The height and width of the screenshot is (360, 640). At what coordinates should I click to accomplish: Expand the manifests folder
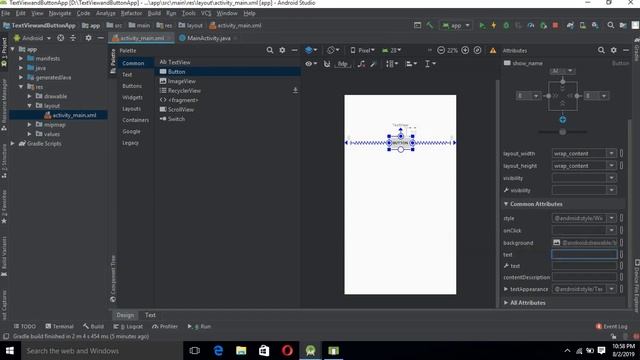click(21, 58)
